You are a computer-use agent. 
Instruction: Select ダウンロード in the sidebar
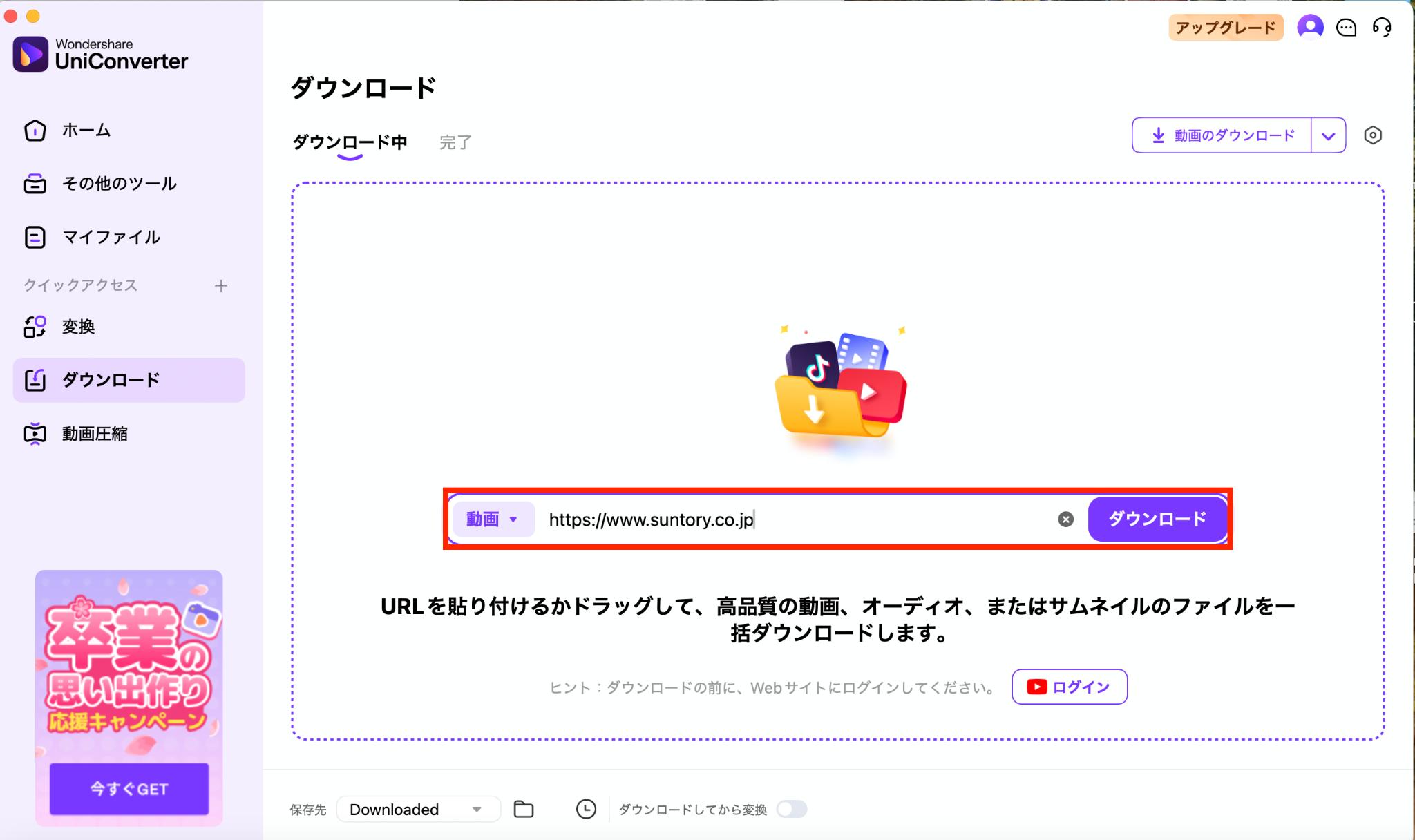click(129, 380)
